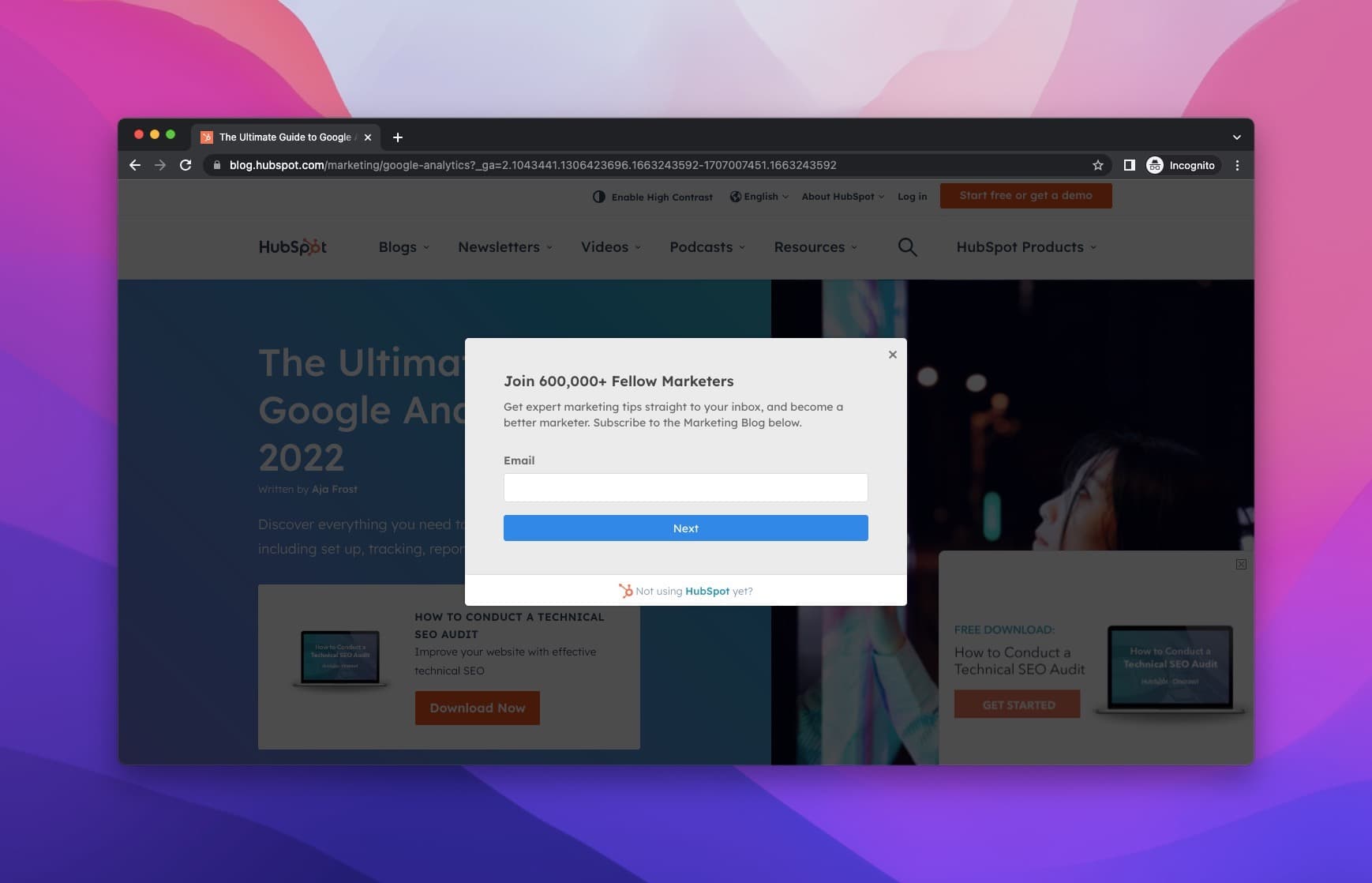Screen dimensions: 1372x883
Task: Expand the Blogs menu
Action: (404, 247)
